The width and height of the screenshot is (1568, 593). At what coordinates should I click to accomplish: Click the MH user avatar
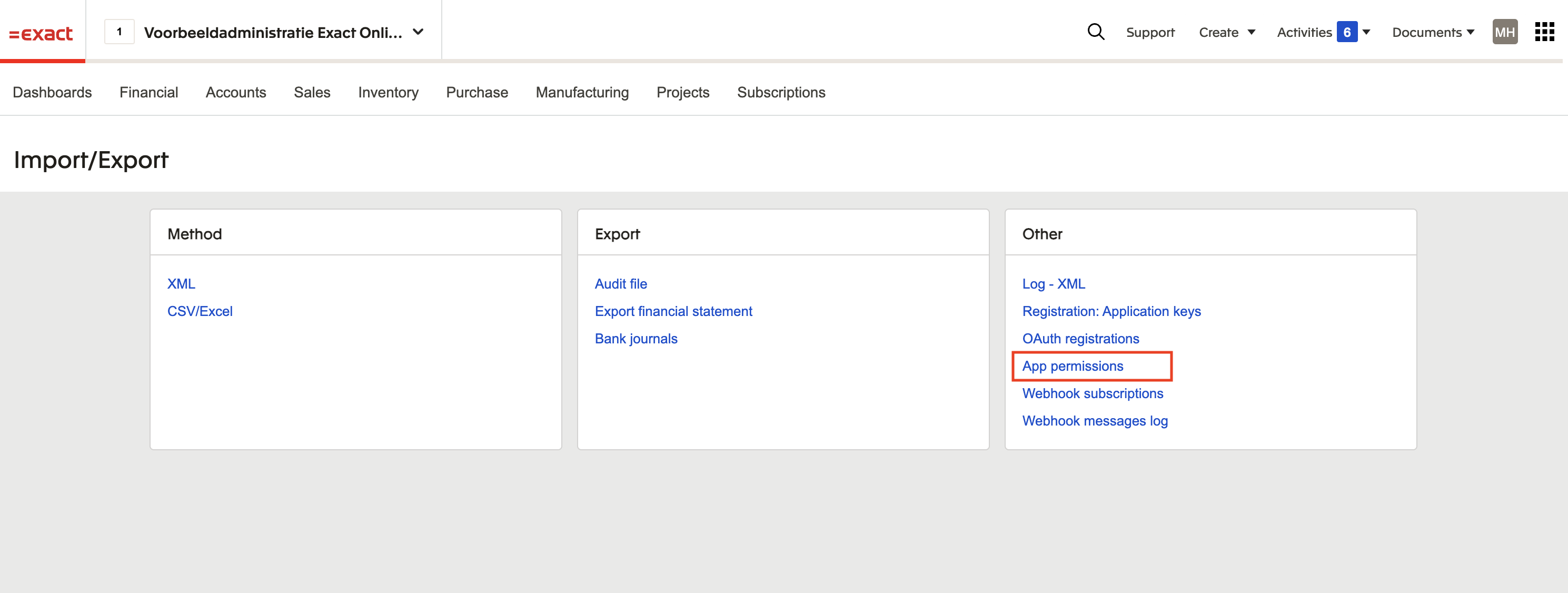1504,32
